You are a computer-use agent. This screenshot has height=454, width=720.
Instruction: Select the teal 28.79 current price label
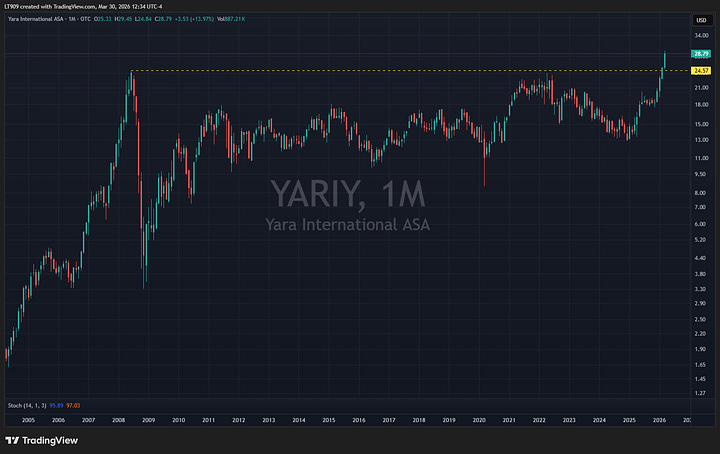pos(701,54)
